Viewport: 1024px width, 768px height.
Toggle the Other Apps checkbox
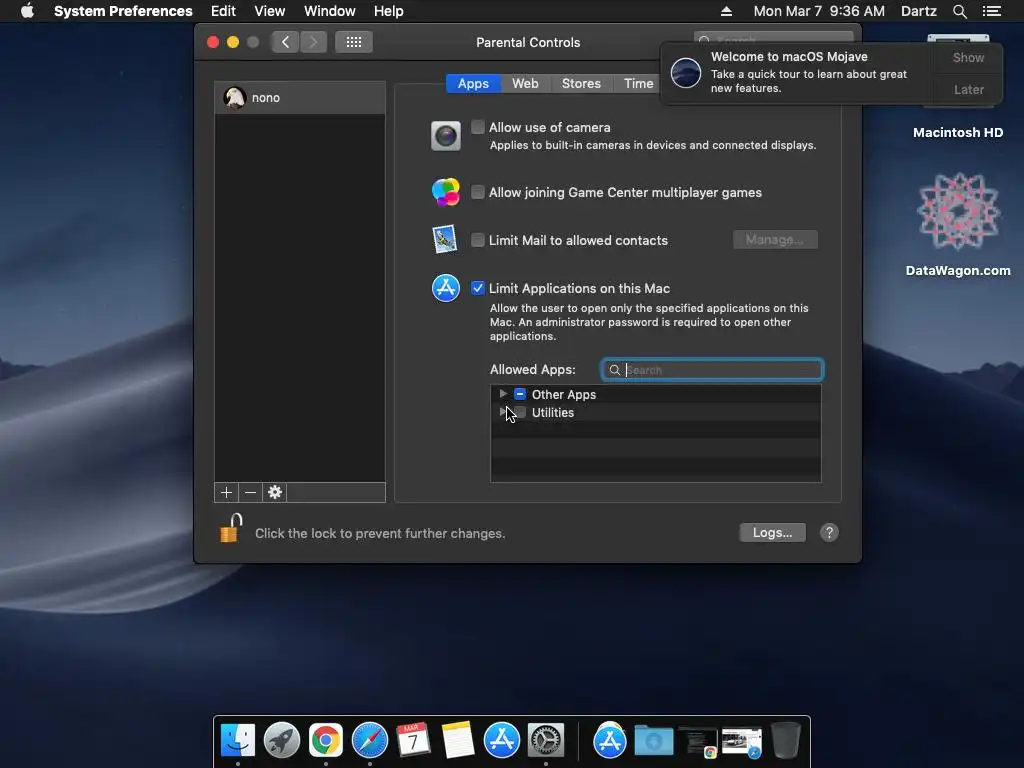520,394
